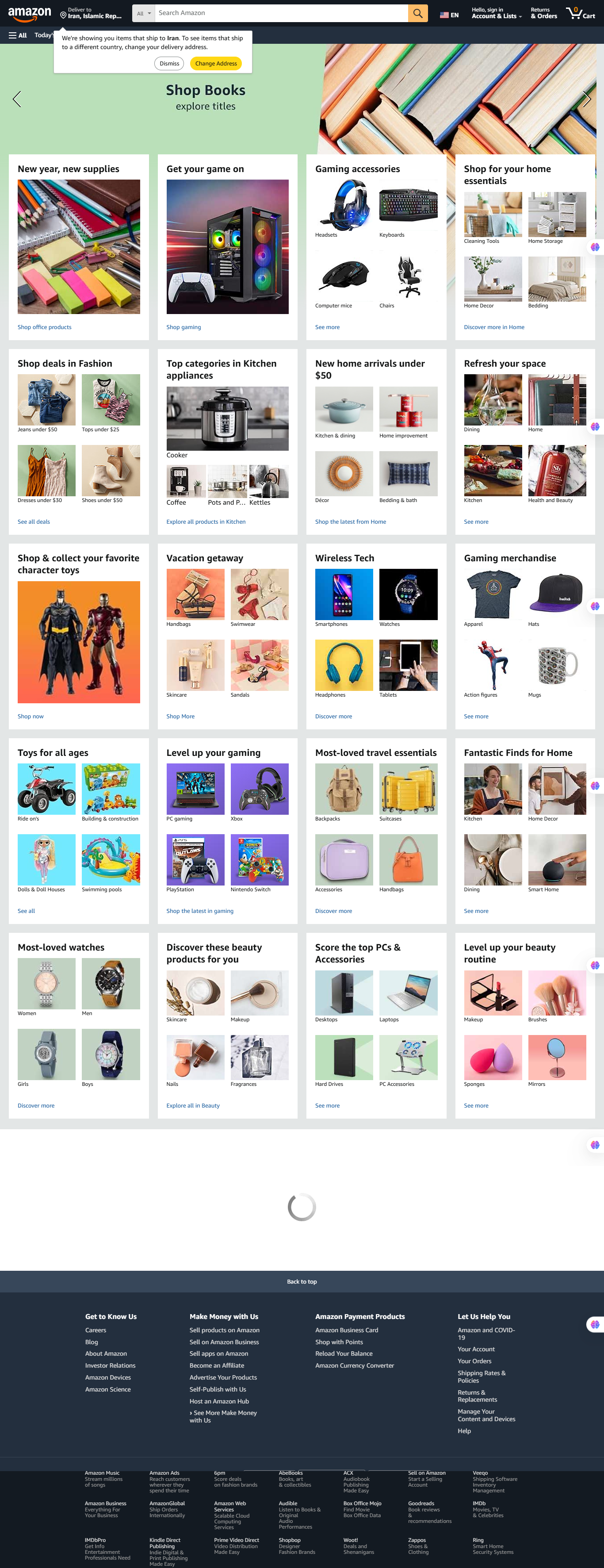Screen dimensions: 604x1568
Task: Click the orange search magnifier button
Action: coord(417,13)
